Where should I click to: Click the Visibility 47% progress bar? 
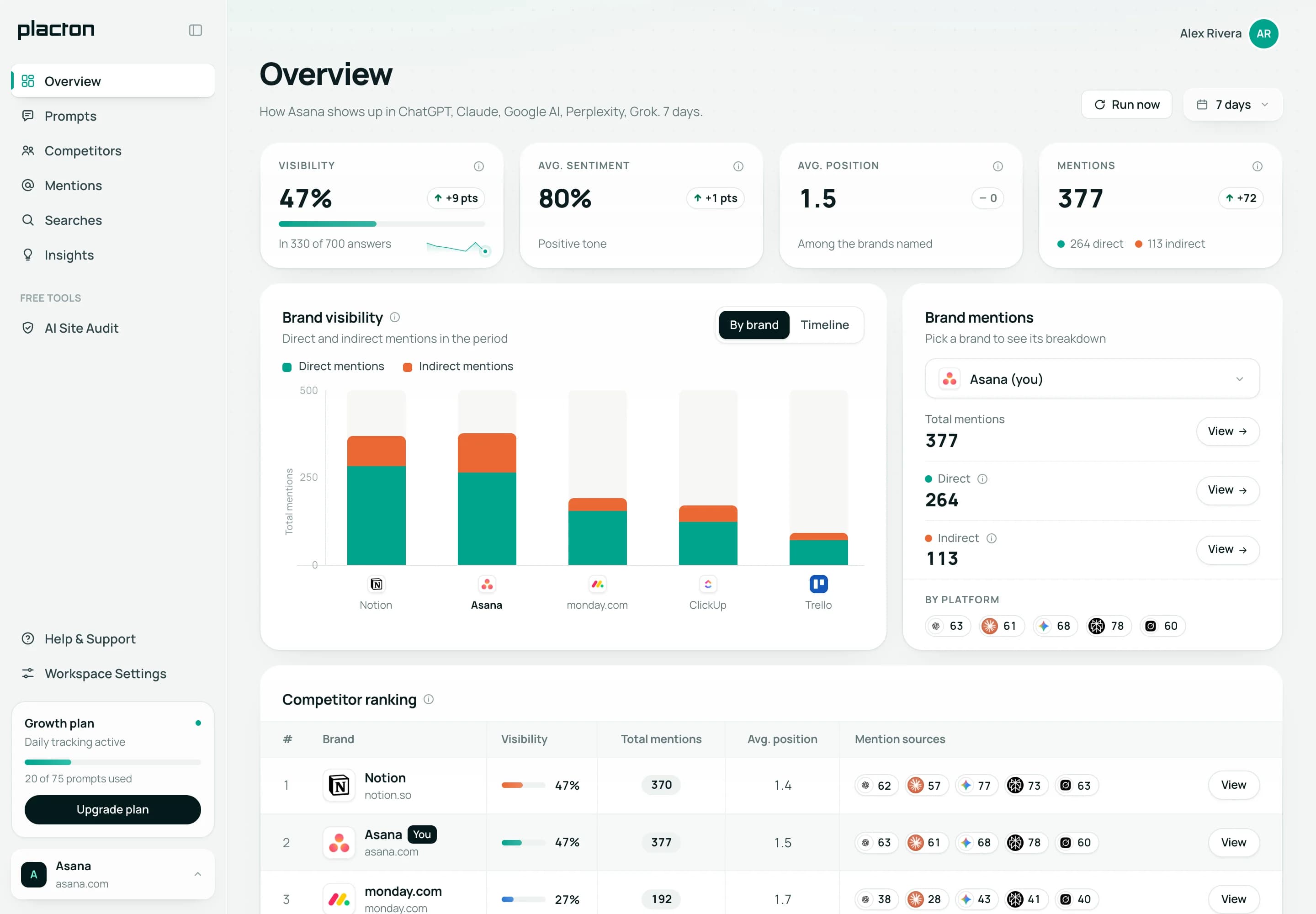click(x=382, y=224)
